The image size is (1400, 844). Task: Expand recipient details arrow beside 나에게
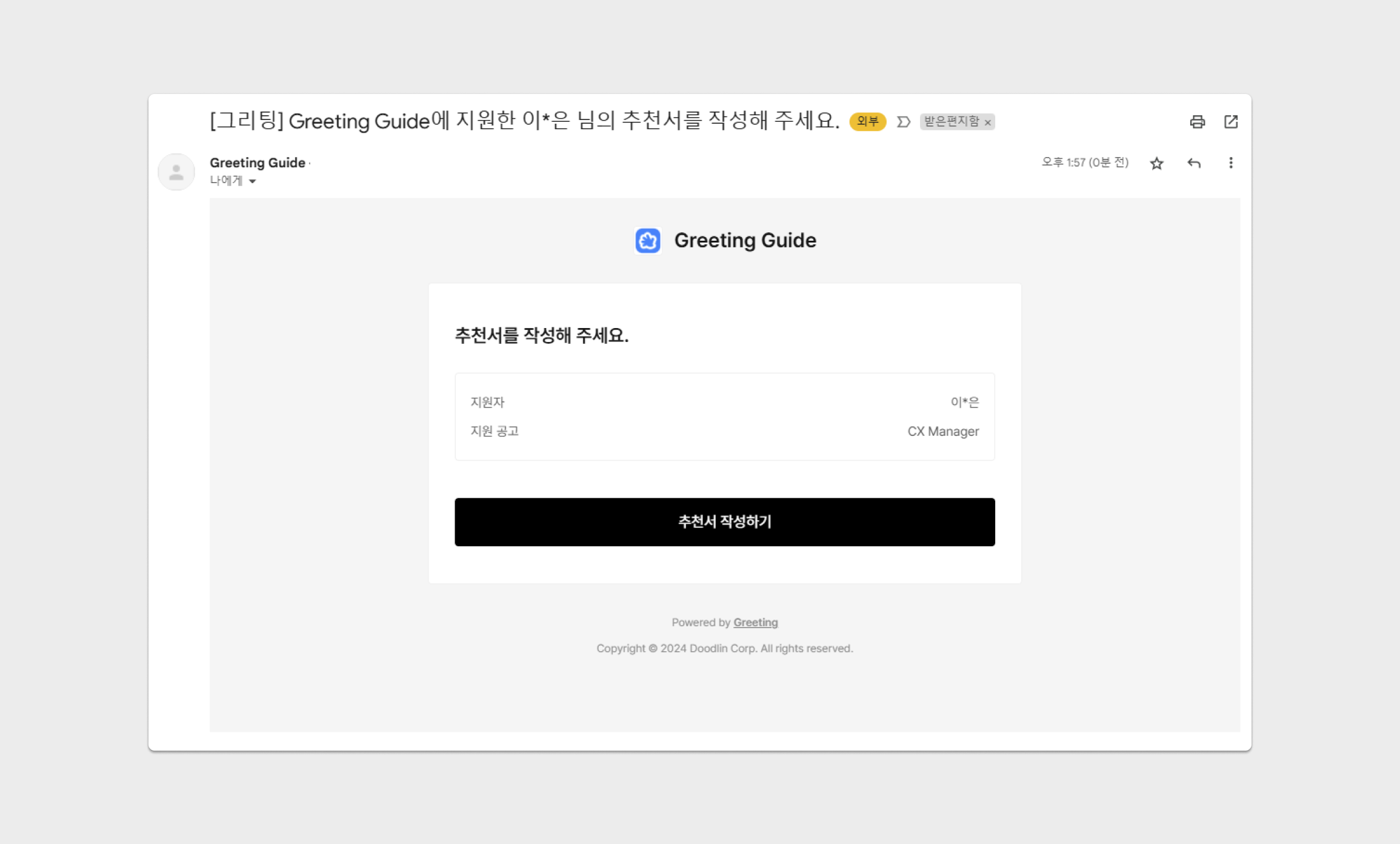pos(252,181)
